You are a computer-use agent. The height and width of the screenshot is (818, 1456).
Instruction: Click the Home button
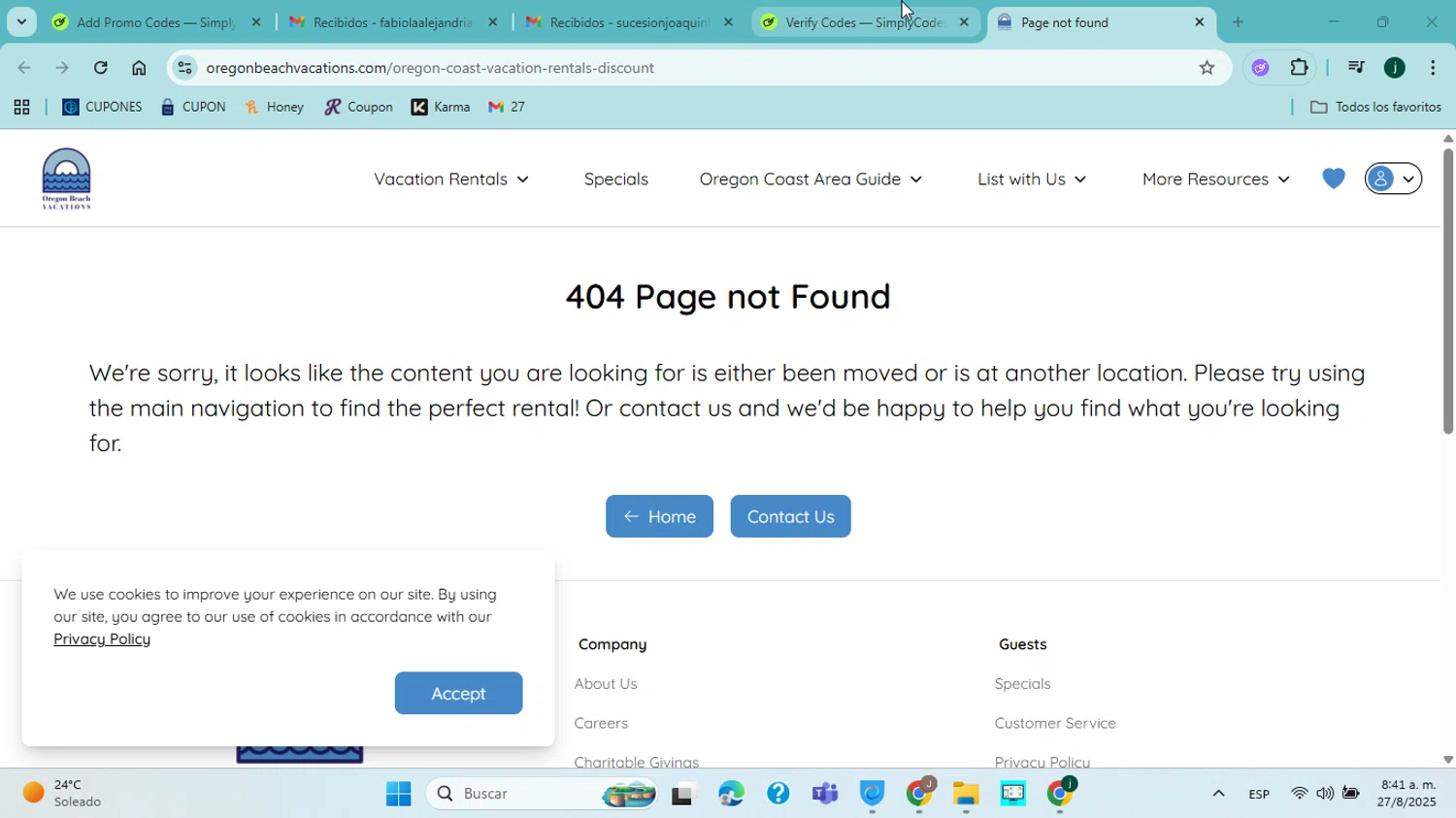tap(659, 516)
